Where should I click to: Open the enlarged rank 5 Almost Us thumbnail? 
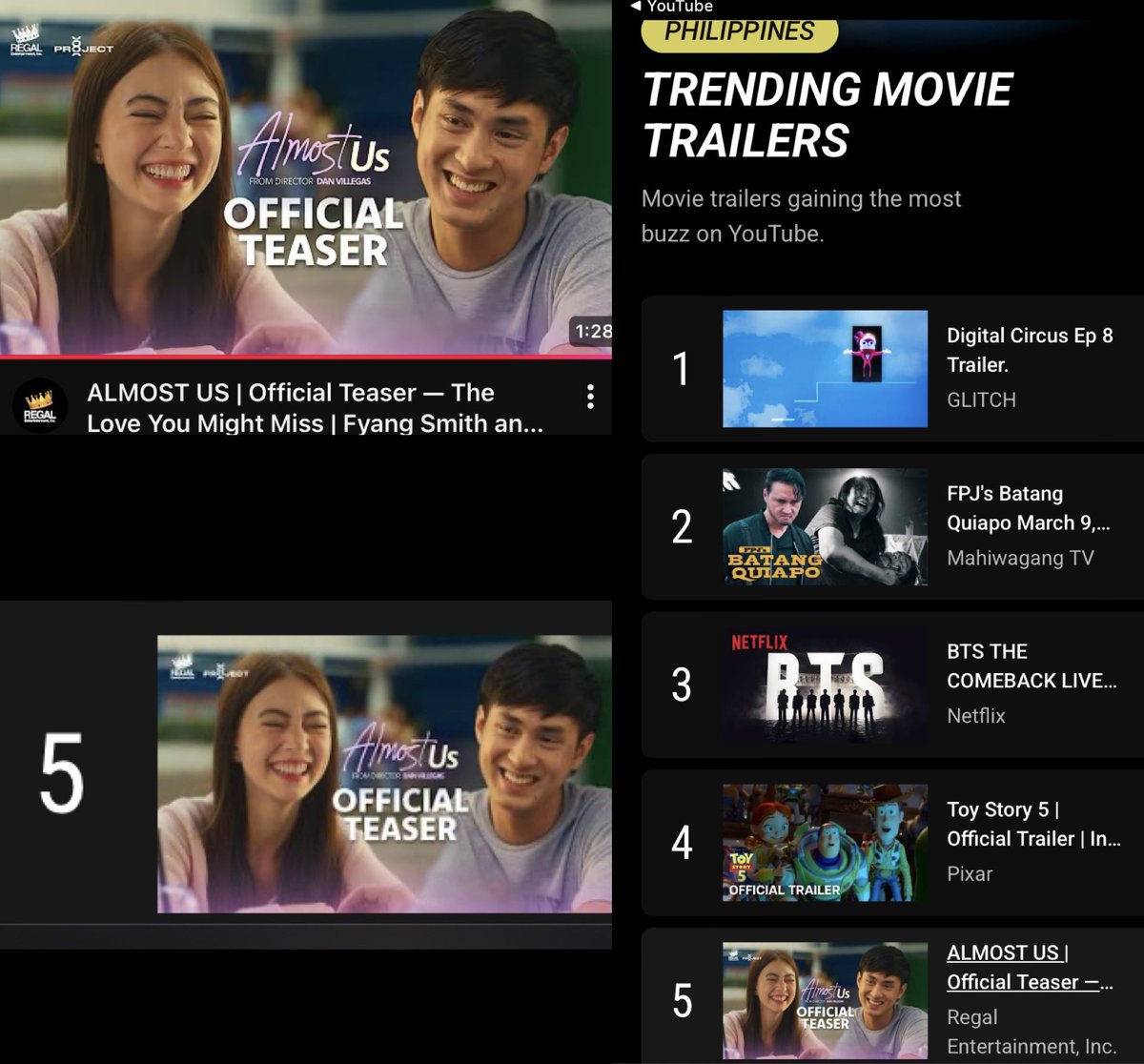coord(384,775)
